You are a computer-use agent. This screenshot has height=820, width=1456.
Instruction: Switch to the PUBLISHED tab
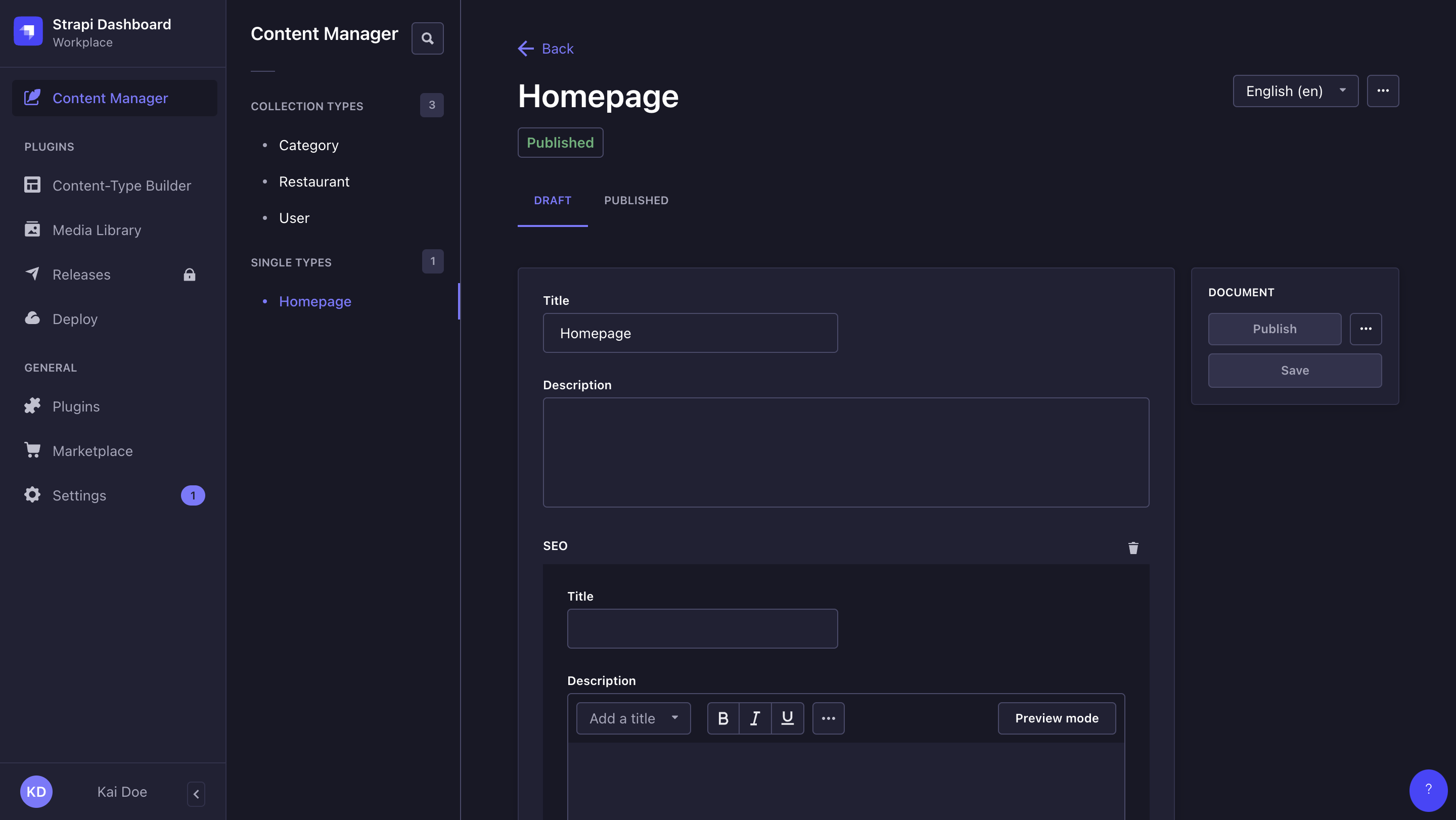pos(636,200)
